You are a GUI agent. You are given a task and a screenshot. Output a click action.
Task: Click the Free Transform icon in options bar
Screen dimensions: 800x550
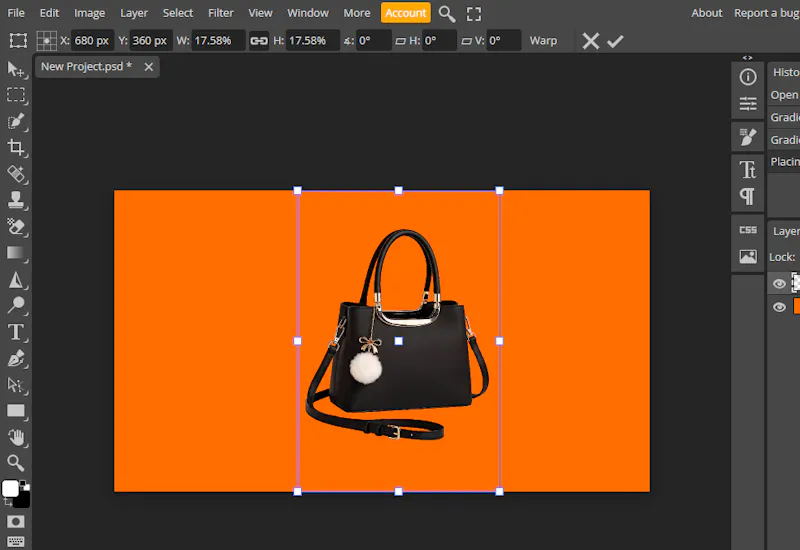pos(18,41)
